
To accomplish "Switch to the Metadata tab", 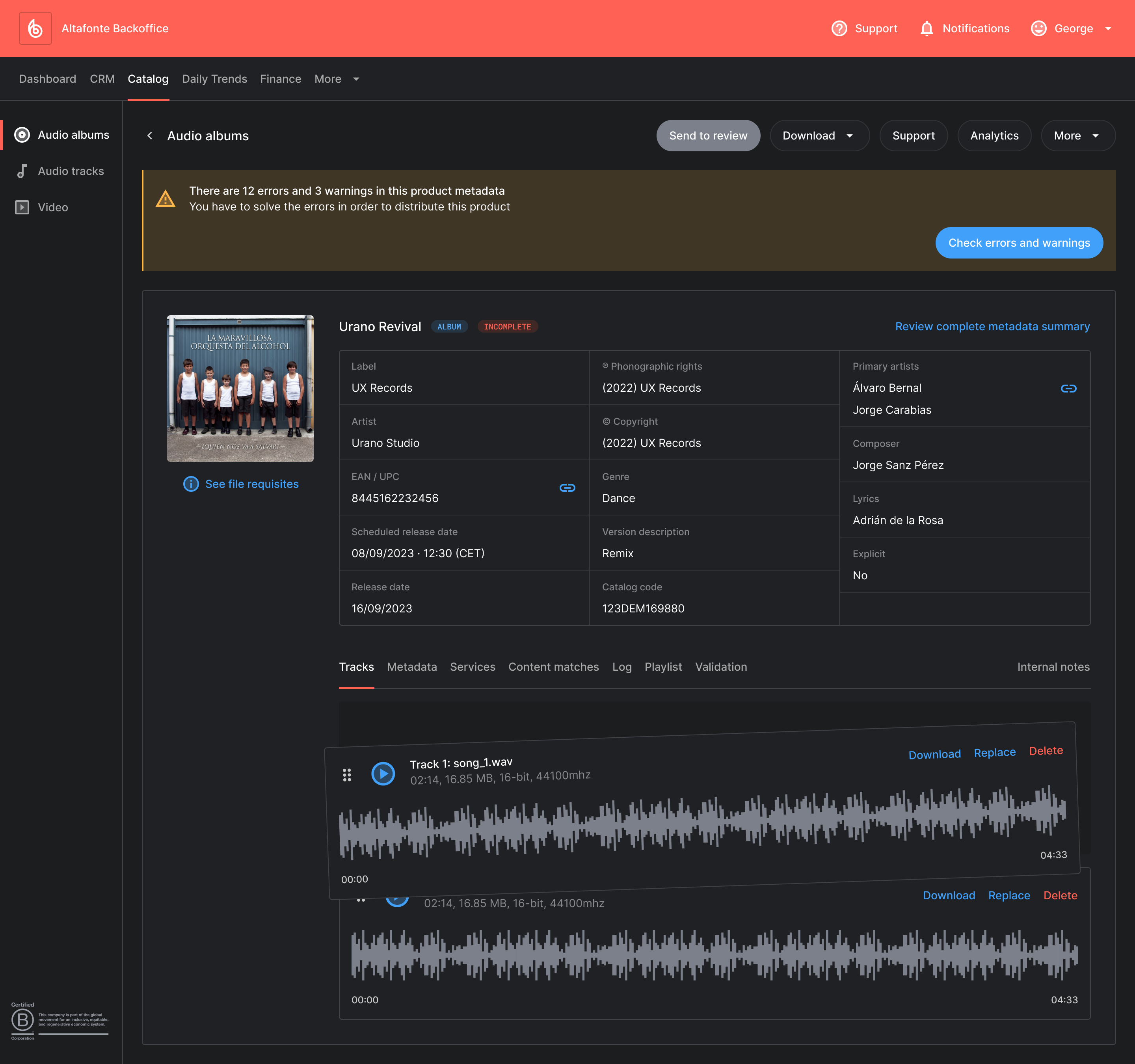I will point(412,667).
